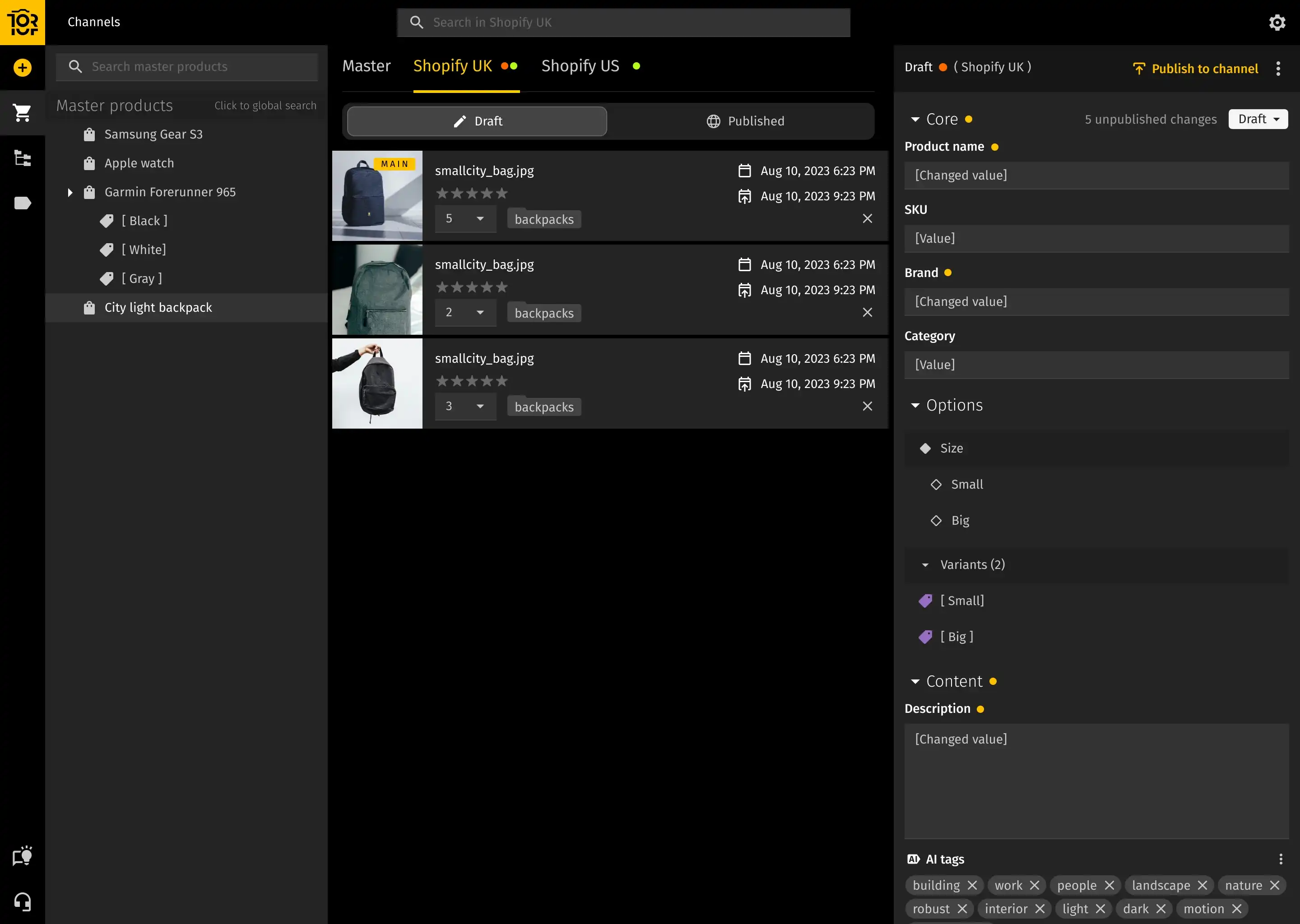Remove the 'interior' AI tag

point(1040,909)
